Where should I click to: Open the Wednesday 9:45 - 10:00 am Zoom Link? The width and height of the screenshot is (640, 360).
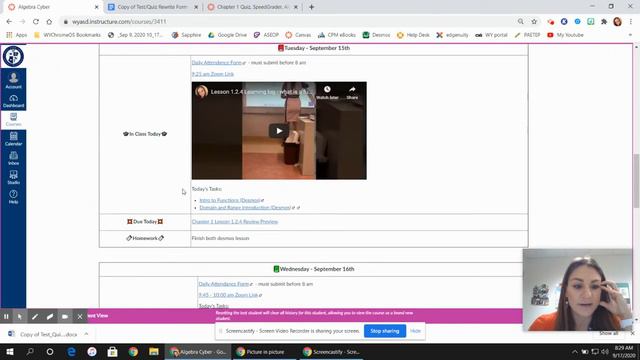pos(229,295)
